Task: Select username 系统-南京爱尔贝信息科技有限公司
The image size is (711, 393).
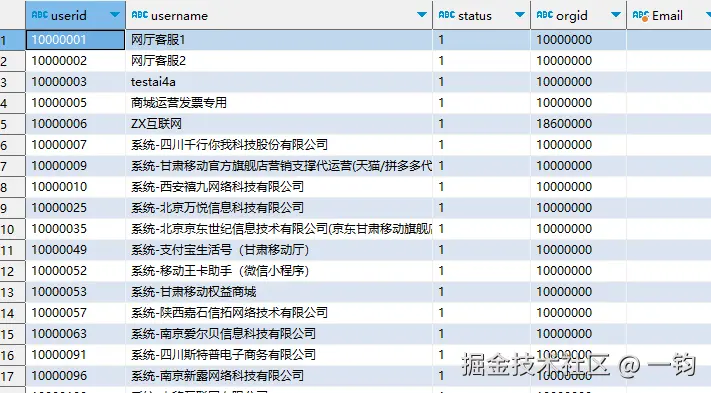Action: click(279, 334)
